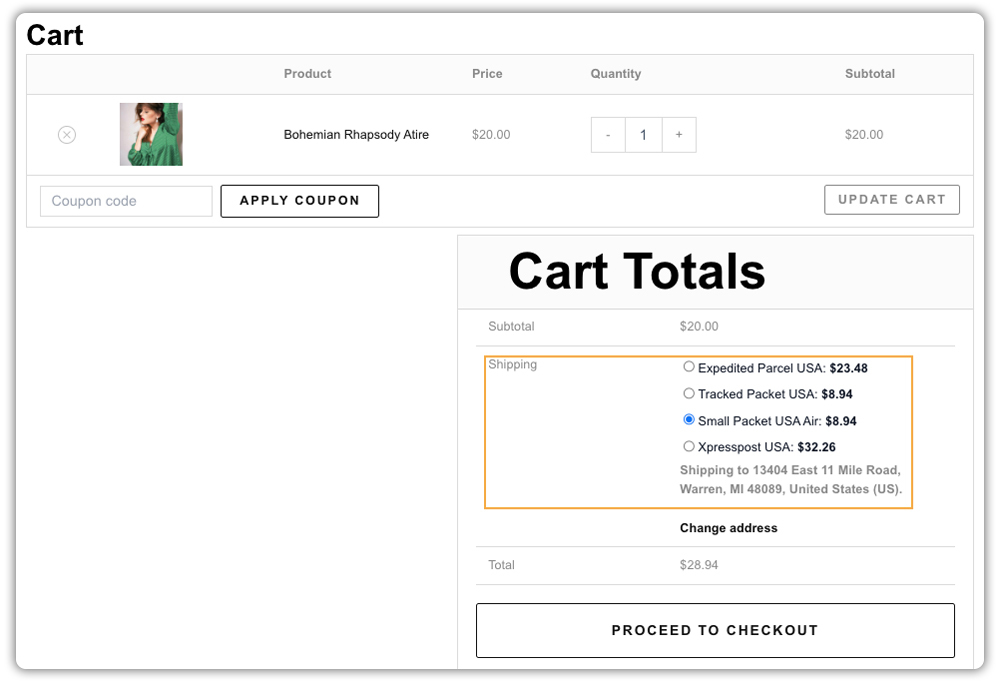Open the Change address link

click(728, 528)
